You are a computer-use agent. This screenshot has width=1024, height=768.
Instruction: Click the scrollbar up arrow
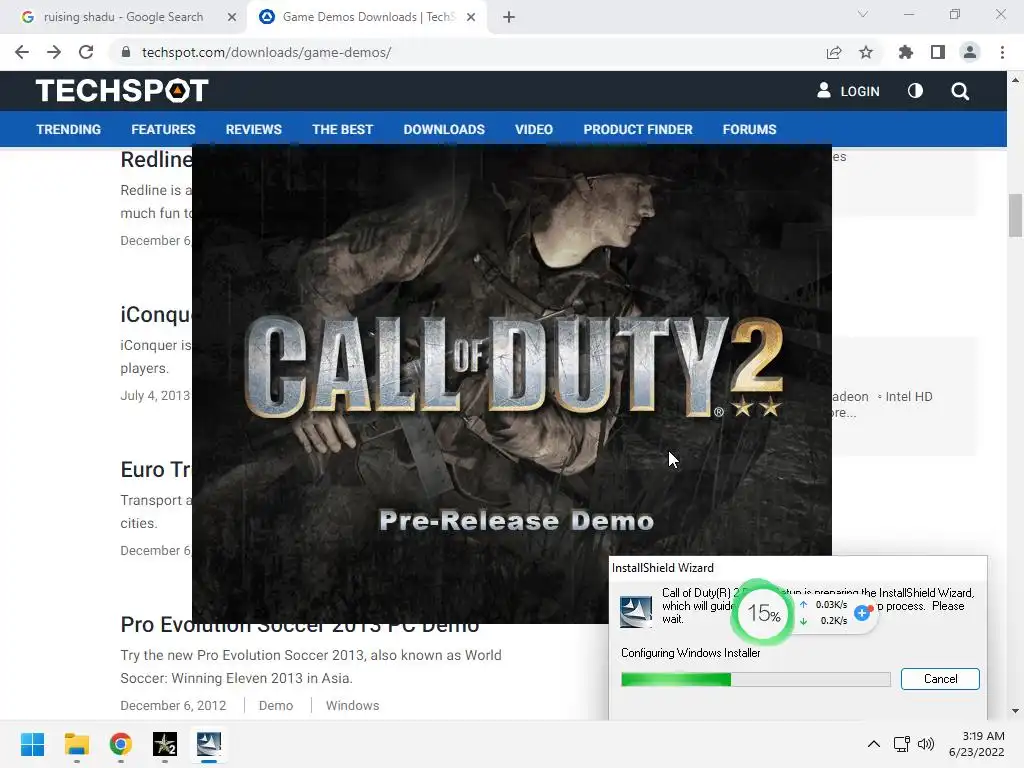pos(1015,80)
